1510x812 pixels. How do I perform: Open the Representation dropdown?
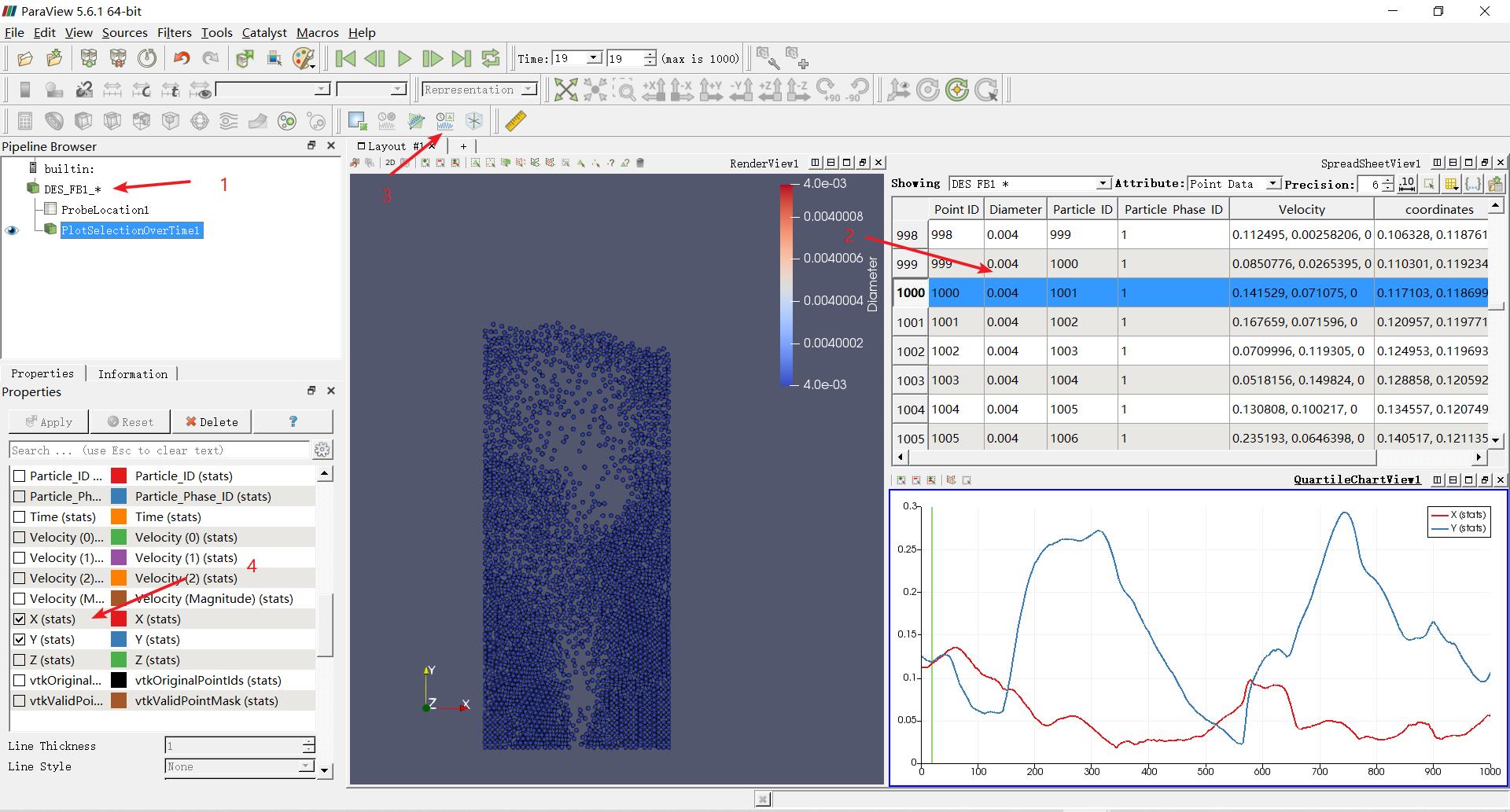[x=529, y=90]
